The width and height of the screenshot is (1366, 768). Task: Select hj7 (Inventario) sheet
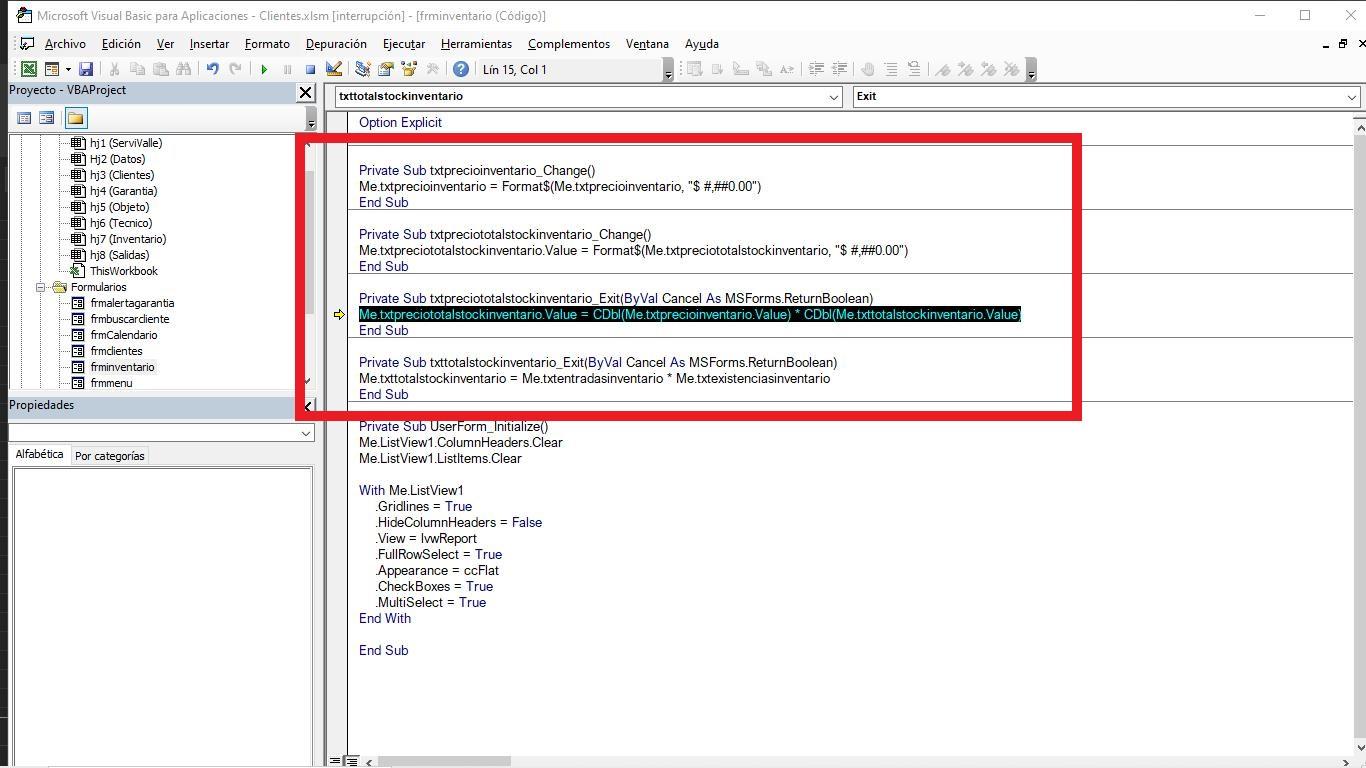(127, 239)
